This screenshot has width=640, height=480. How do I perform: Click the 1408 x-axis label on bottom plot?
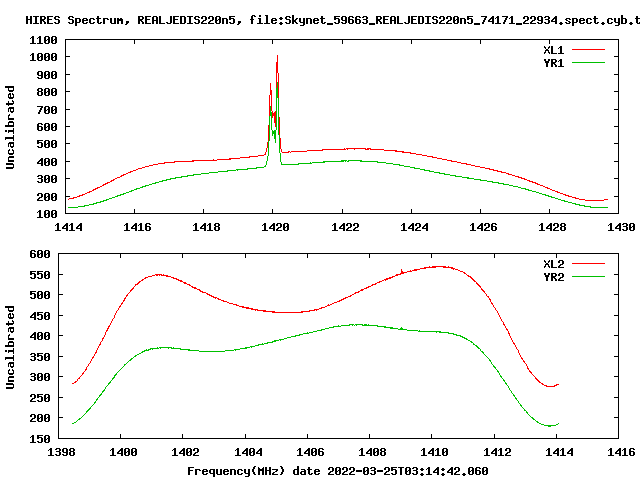point(372,452)
